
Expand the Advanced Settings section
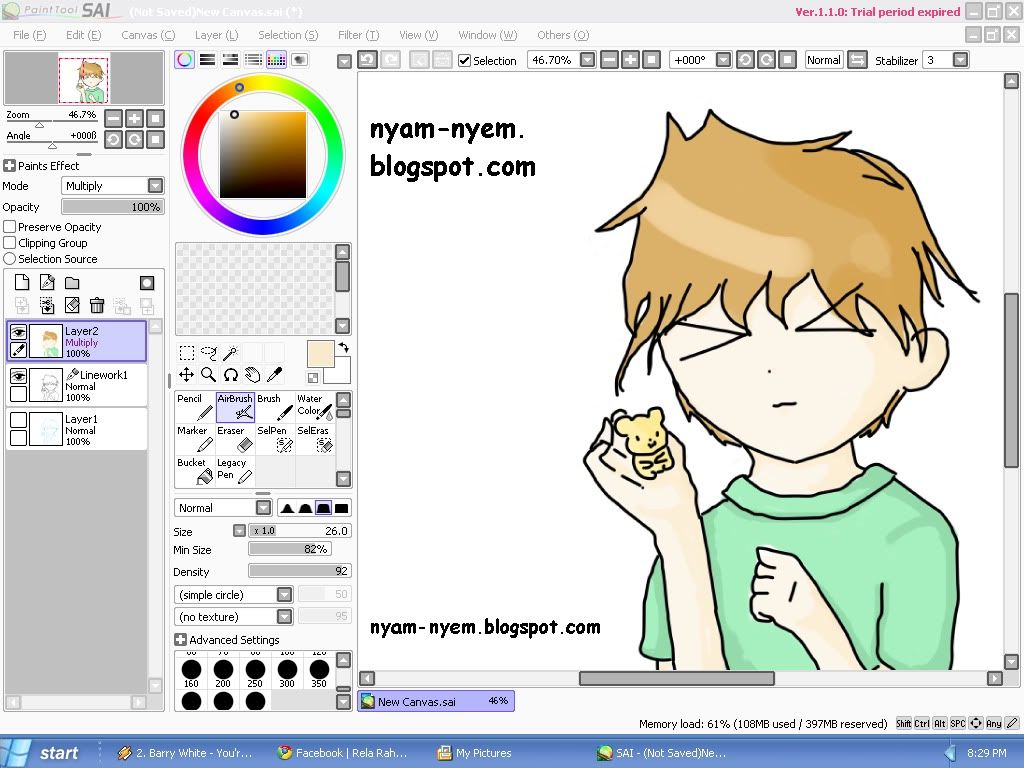coord(181,640)
